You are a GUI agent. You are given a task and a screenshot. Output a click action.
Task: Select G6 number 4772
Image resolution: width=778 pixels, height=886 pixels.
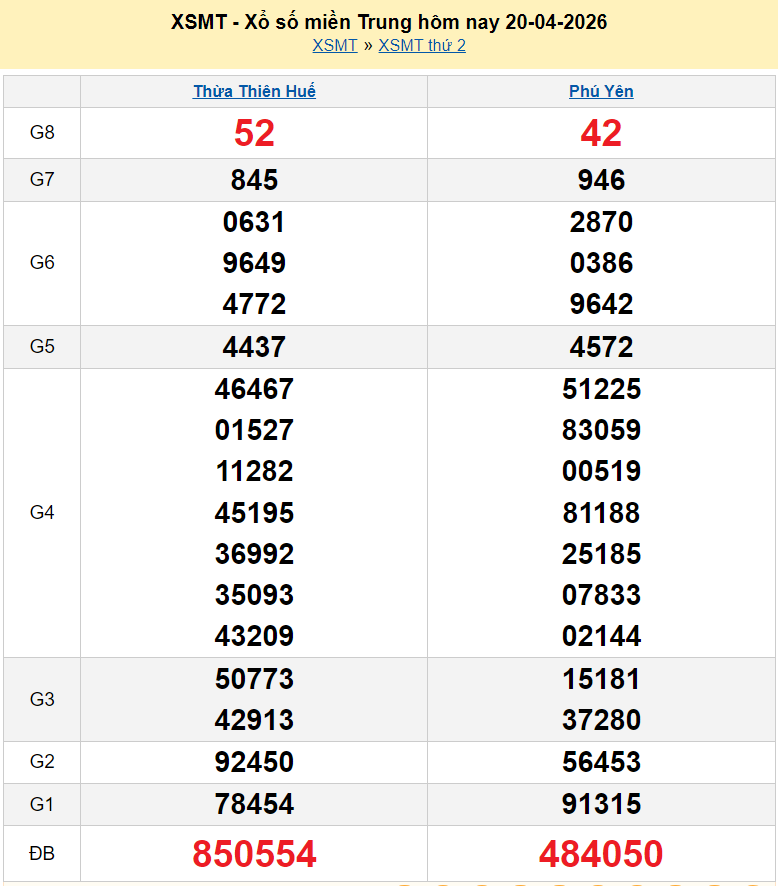point(254,305)
